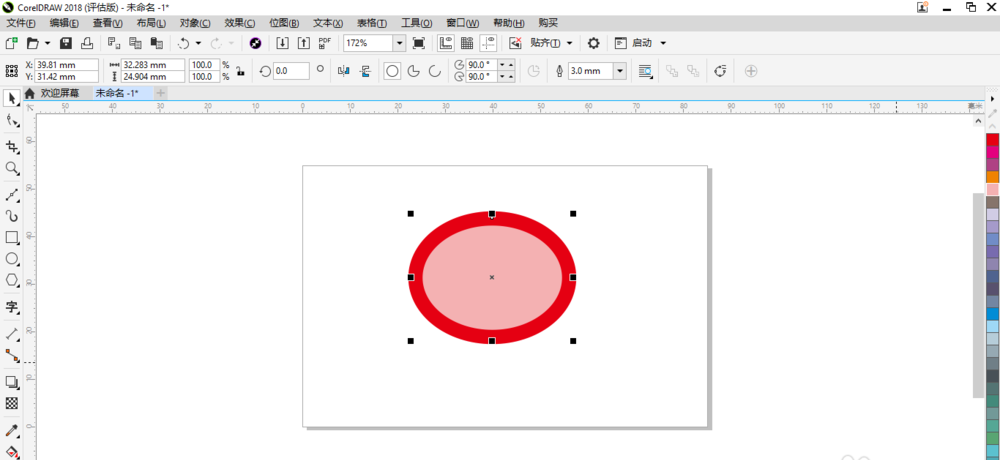Select the Parallel Dimension tool

click(11, 334)
